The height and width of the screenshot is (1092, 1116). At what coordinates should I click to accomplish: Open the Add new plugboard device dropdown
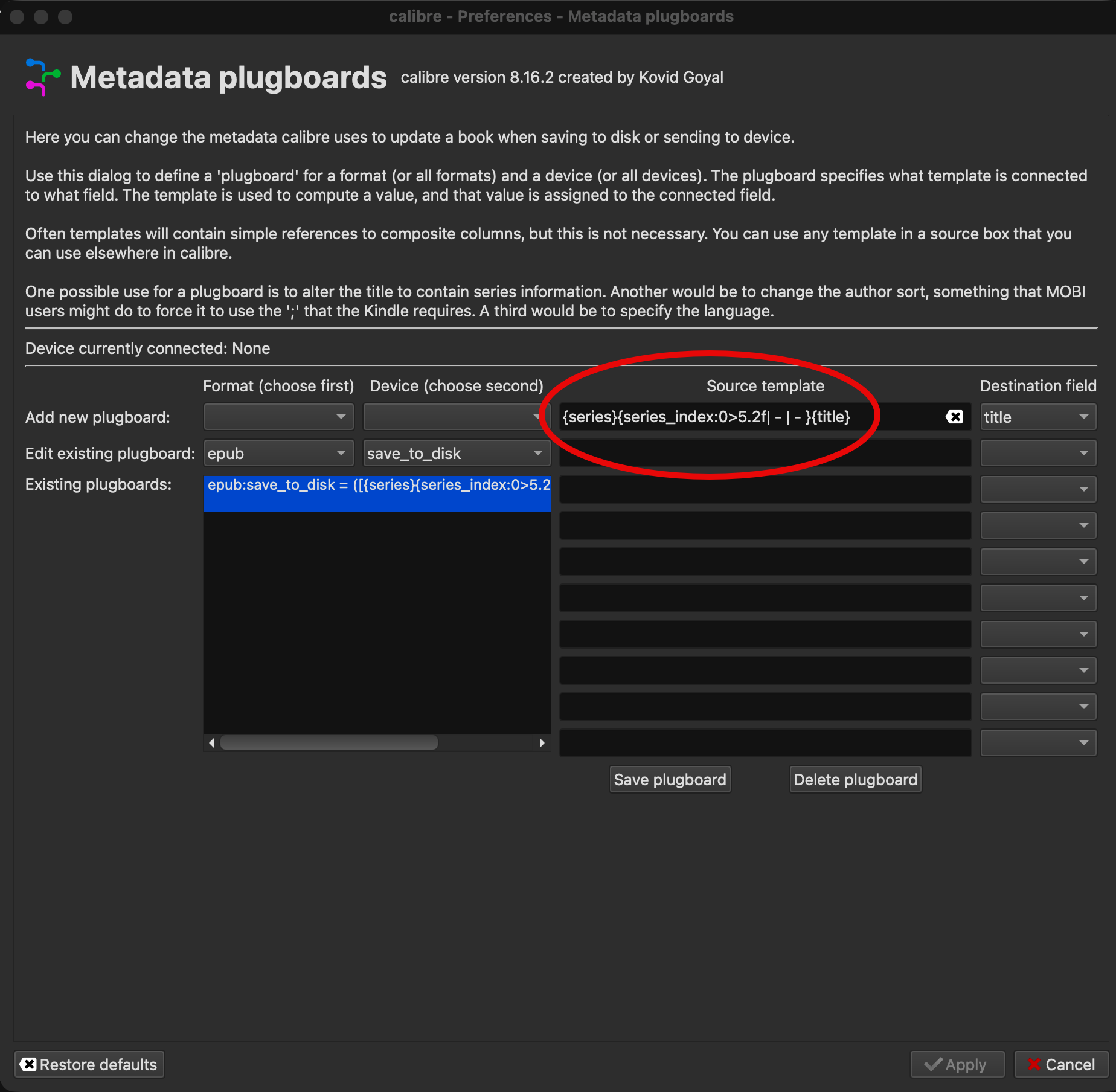coord(456,417)
